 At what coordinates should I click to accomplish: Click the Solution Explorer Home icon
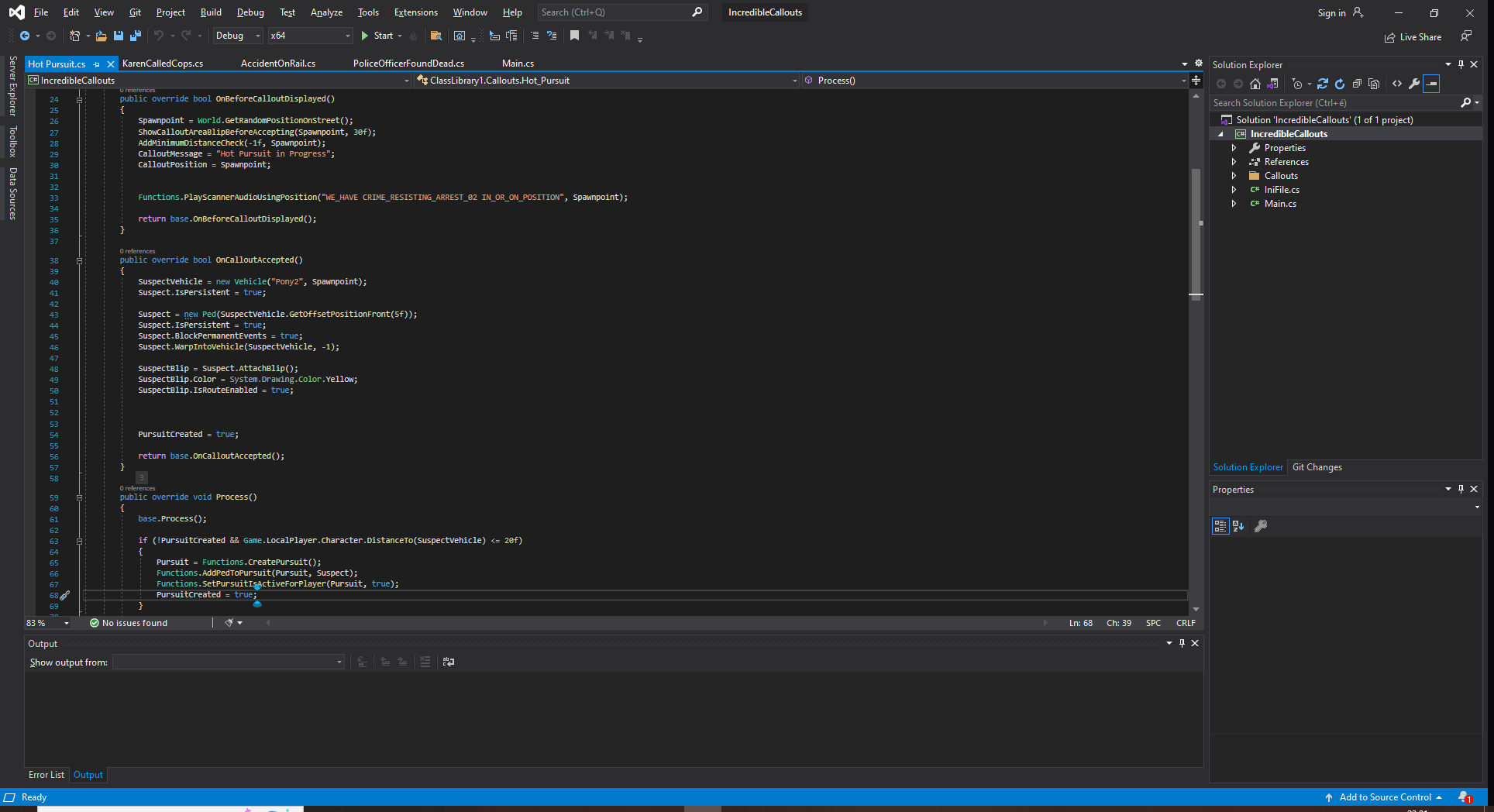[x=1255, y=84]
